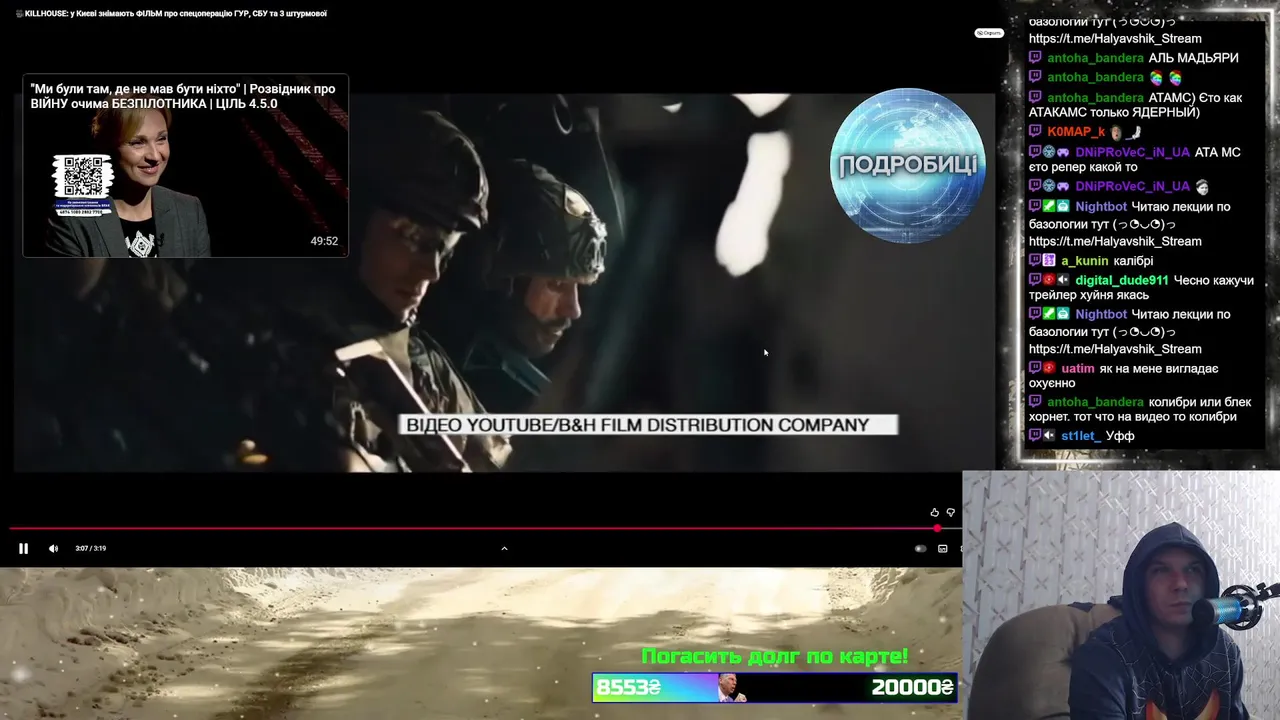Screen dimensions: 1280x720
Task: Open the suggested video card thumbnail
Action: [186, 165]
